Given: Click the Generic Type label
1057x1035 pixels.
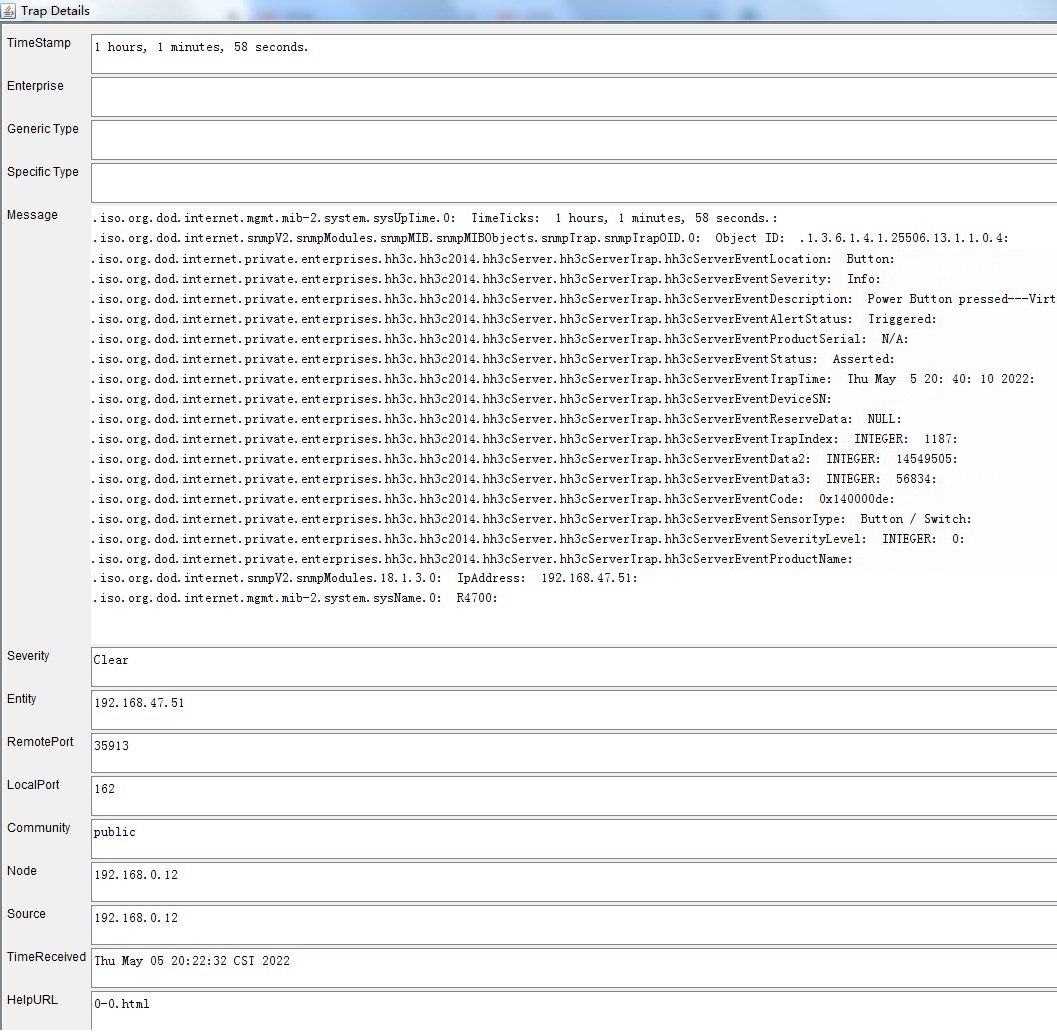Looking at the screenshot, I should point(42,129).
